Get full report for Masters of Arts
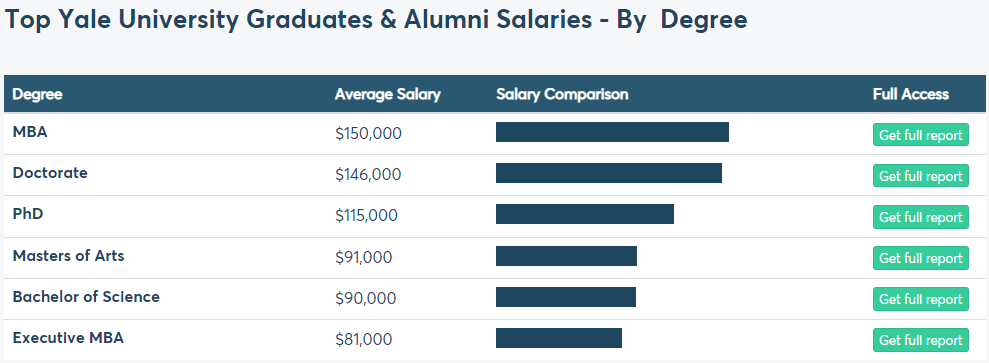This screenshot has height=363, width=989. [920, 258]
